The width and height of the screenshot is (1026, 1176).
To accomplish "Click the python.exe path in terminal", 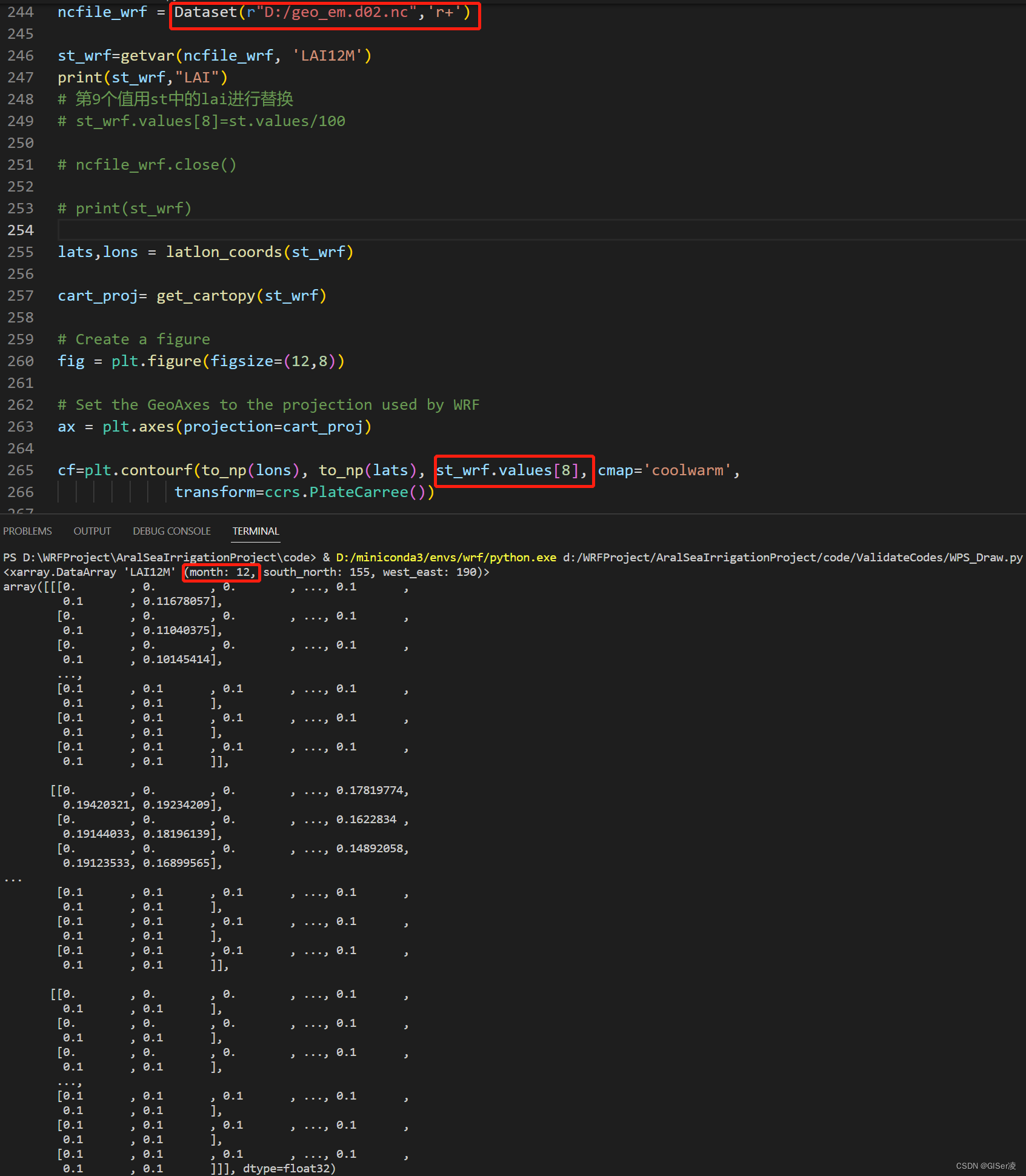I will pos(446,557).
